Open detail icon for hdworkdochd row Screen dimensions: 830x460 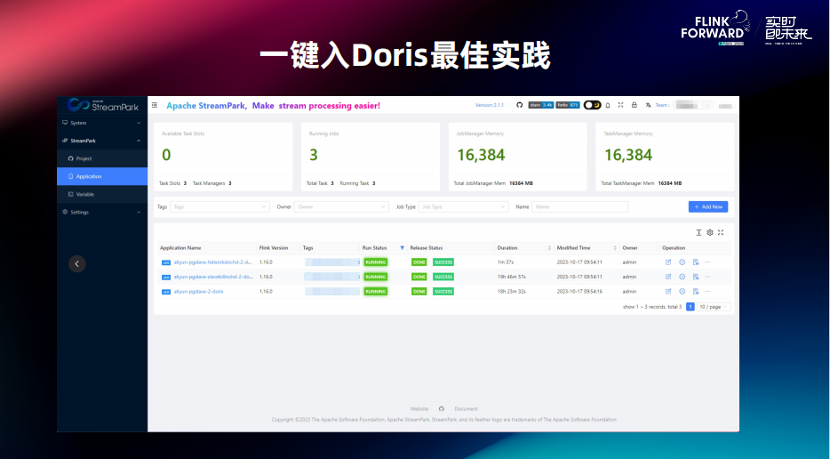(696, 262)
